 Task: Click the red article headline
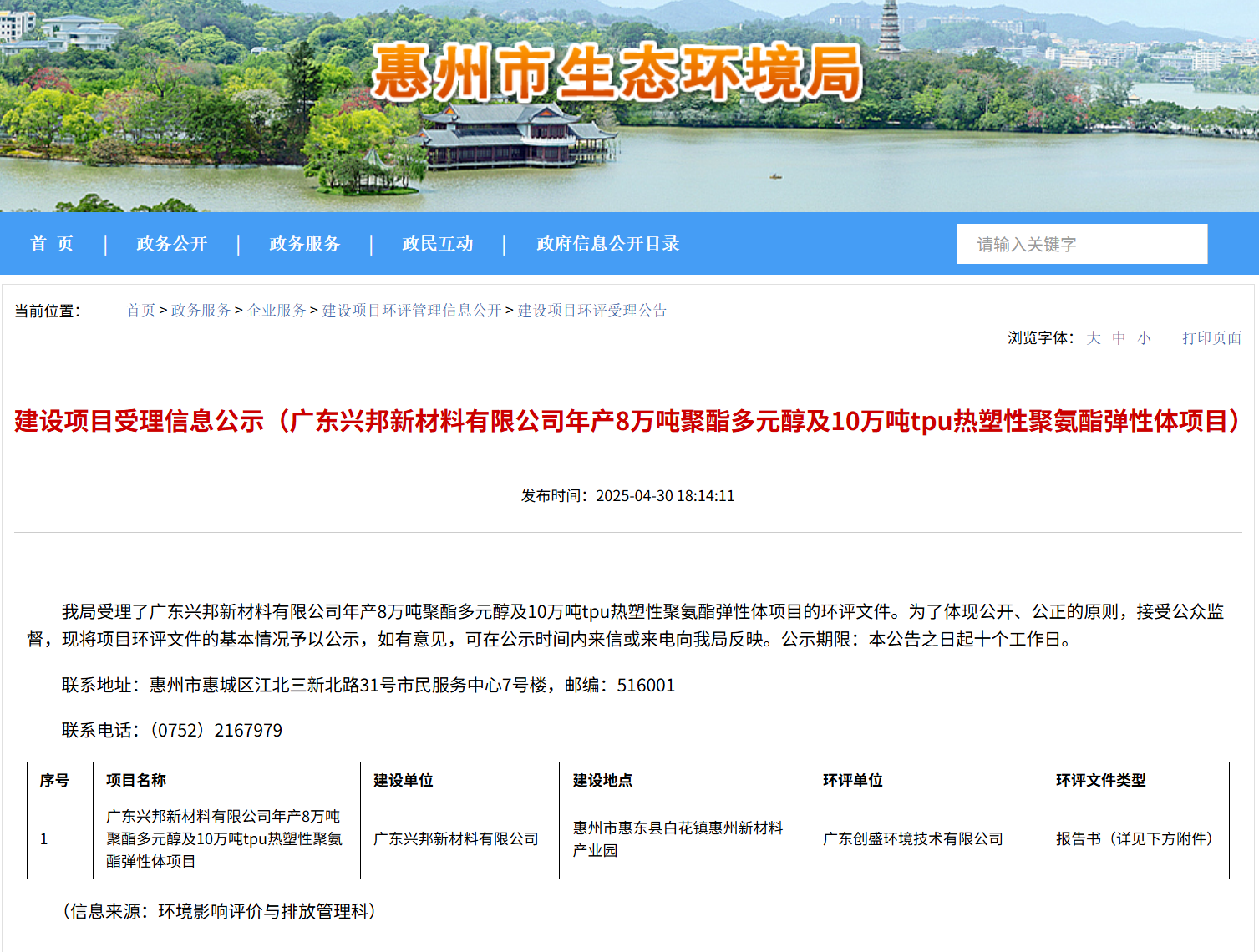click(628, 421)
